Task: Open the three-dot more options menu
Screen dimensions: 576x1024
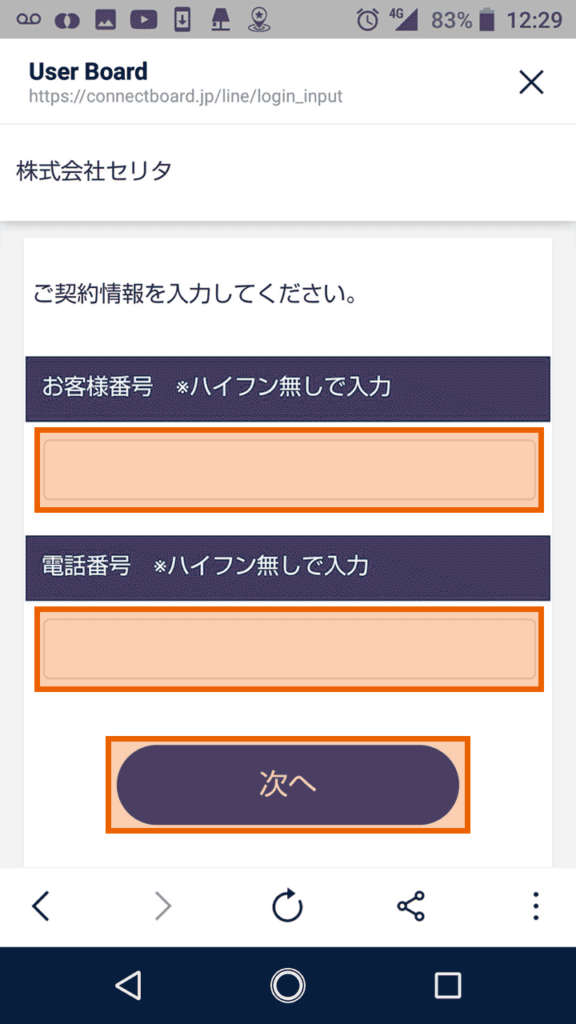Action: (536, 906)
